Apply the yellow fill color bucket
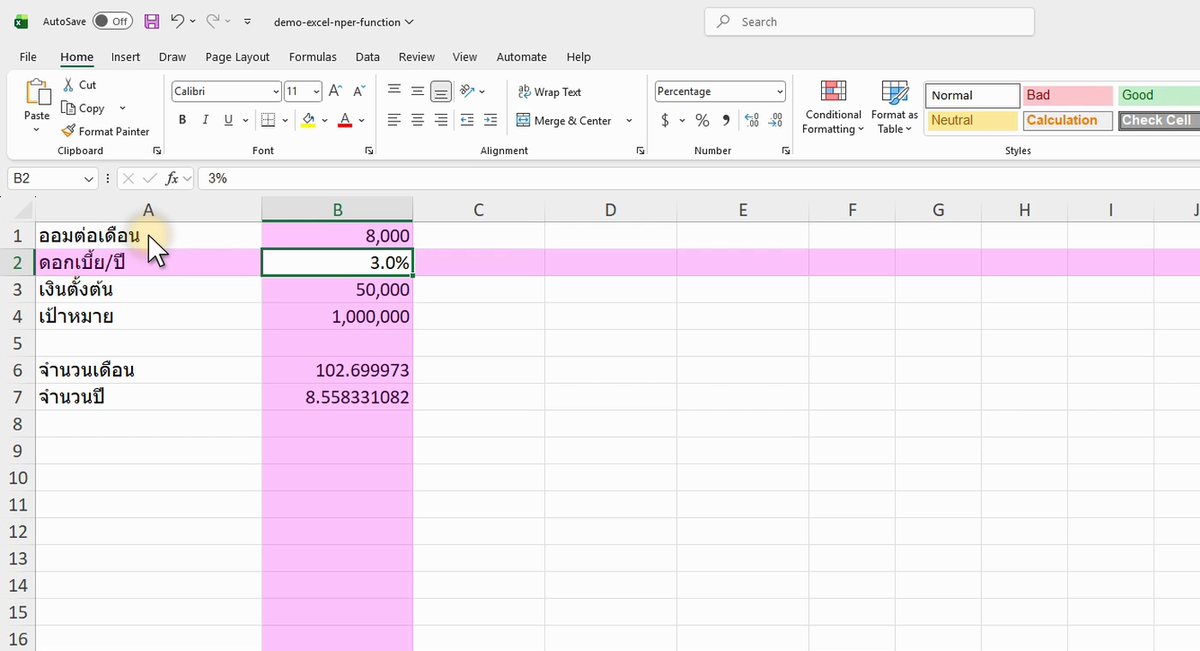Viewport: 1200px width, 651px height. click(308, 120)
